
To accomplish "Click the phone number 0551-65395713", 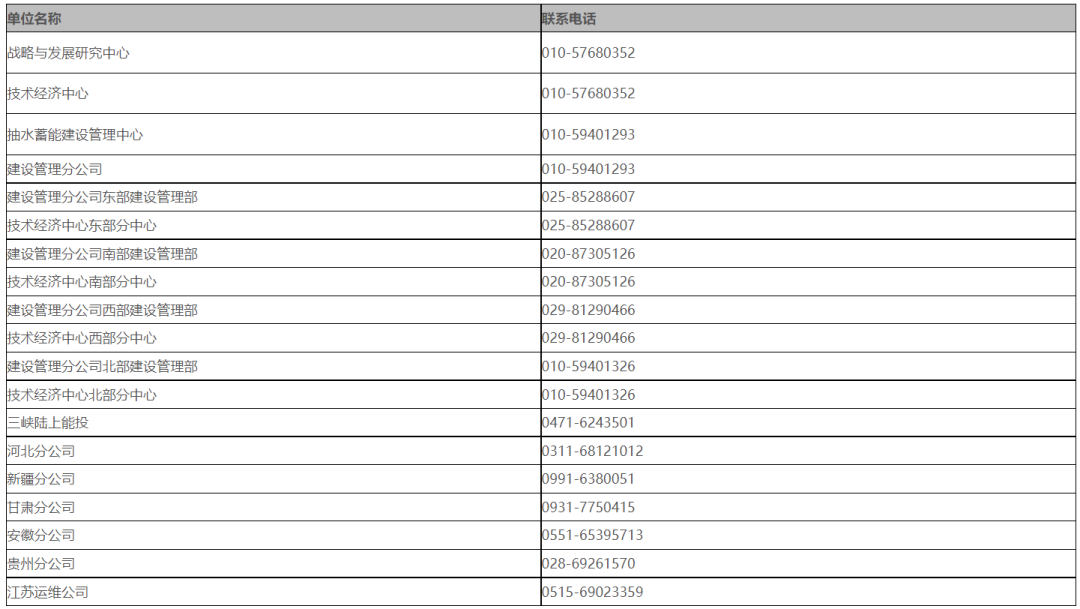I will click(x=592, y=535).
